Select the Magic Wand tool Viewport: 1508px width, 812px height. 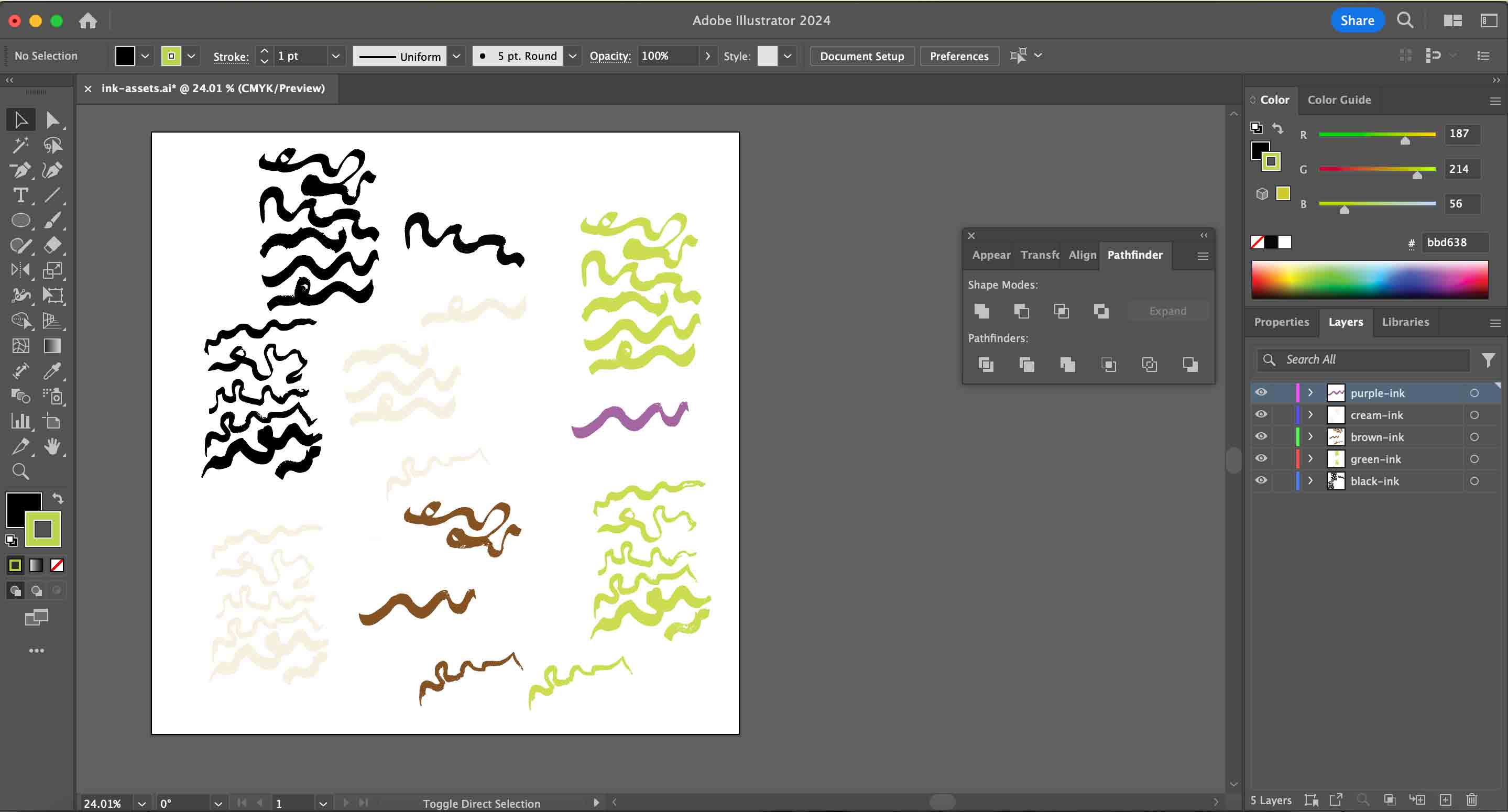click(21, 145)
